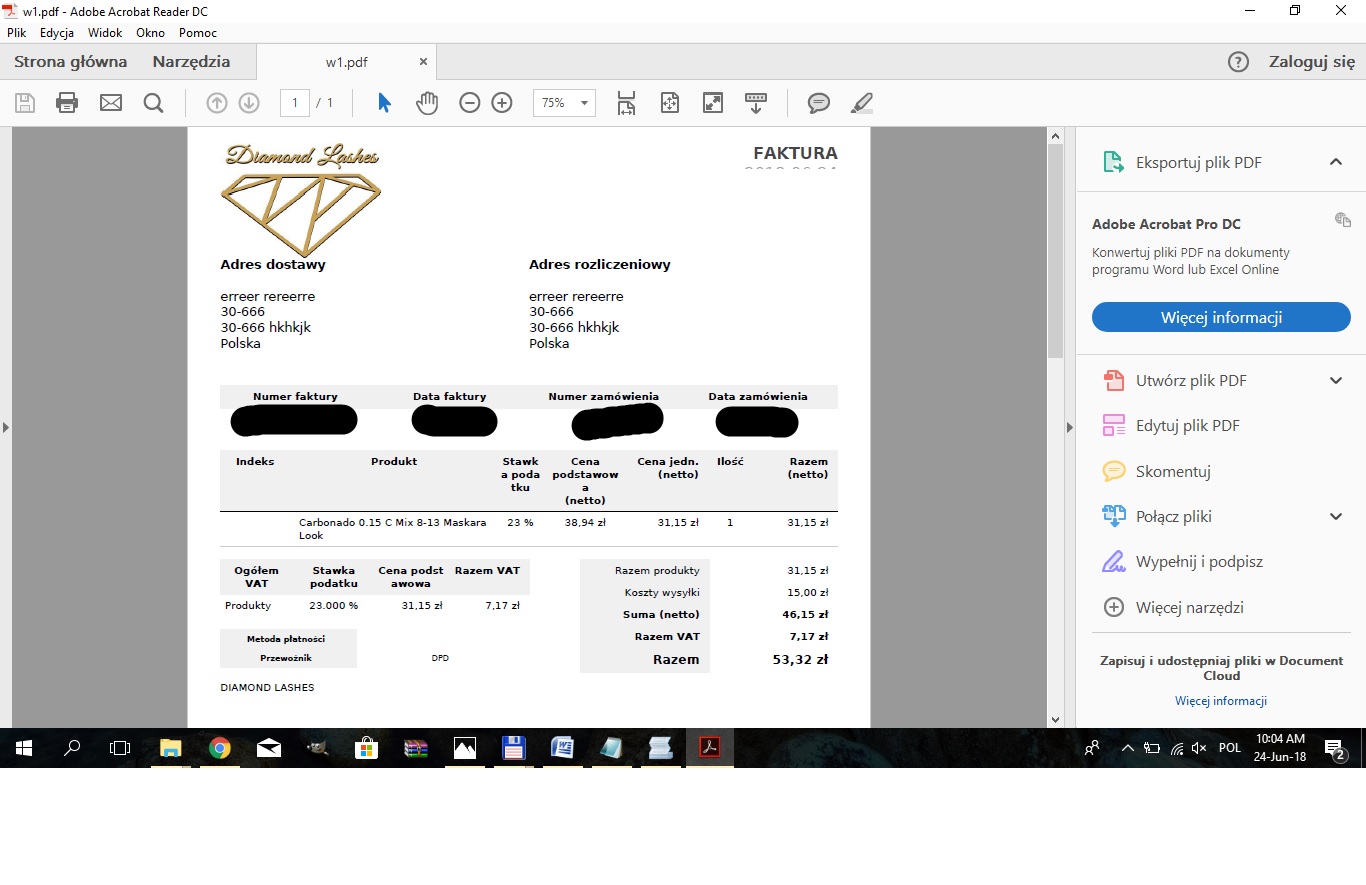Collapse the right tools pane arrow
1366x885 pixels.
(x=1069, y=427)
